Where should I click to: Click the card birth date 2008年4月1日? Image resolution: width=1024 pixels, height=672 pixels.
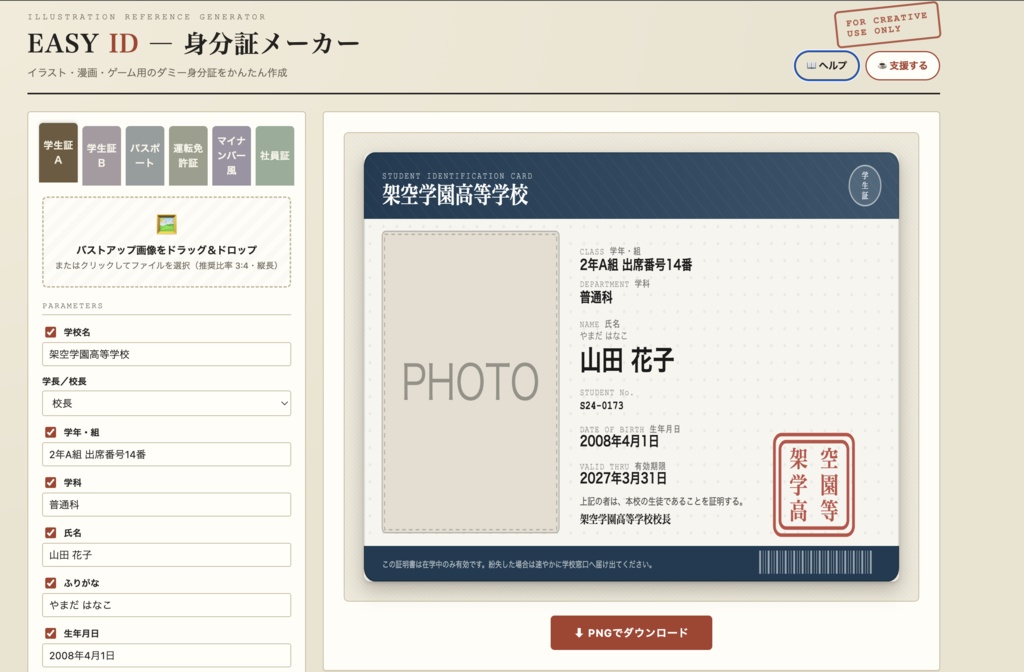click(x=619, y=441)
